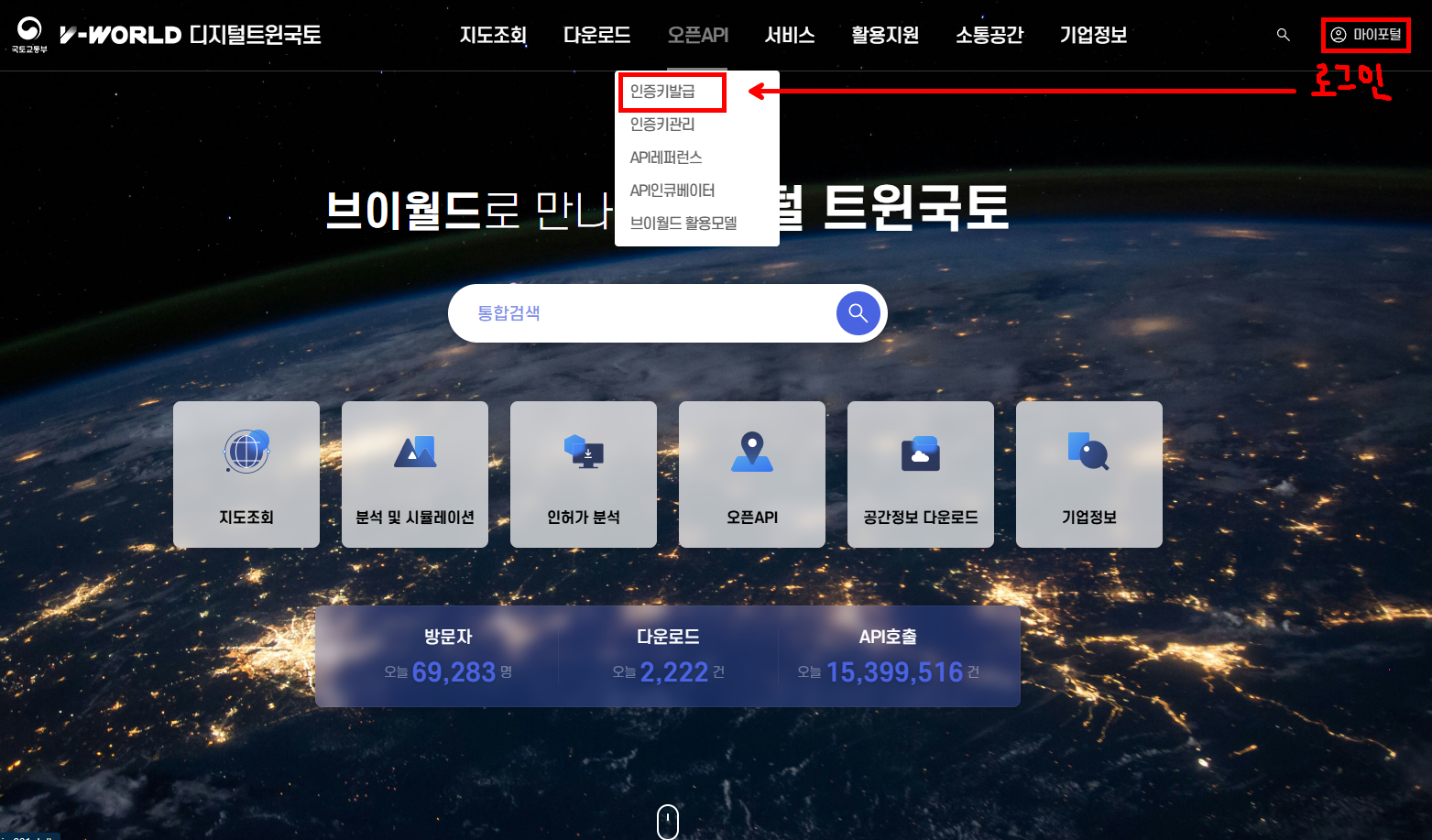This screenshot has width=1432, height=840.
Task: Click the 다운로드 count 2,222
Action: (674, 672)
